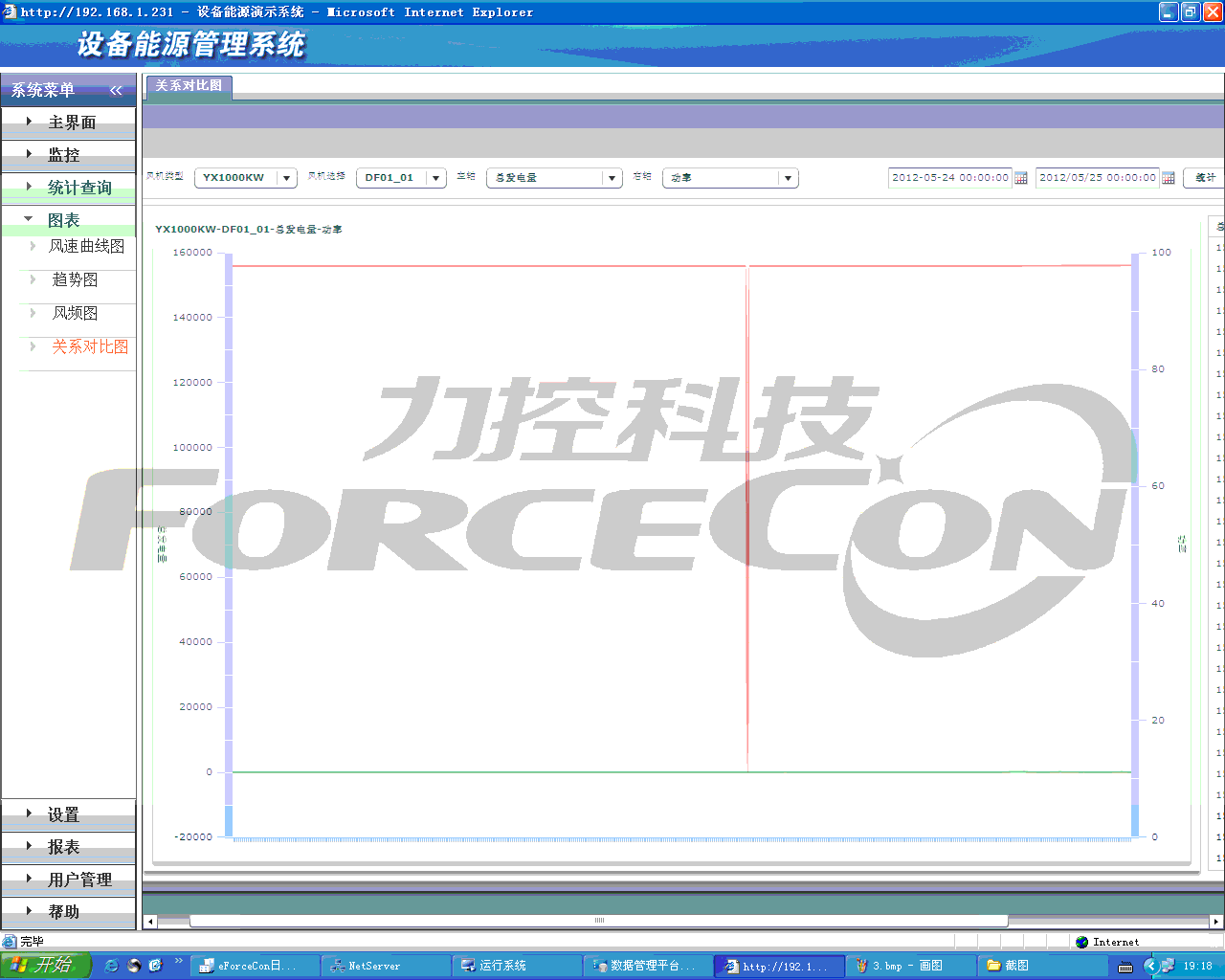Click the scrollbar right arrow
Image resolution: width=1225 pixels, height=980 pixels.
1216,922
